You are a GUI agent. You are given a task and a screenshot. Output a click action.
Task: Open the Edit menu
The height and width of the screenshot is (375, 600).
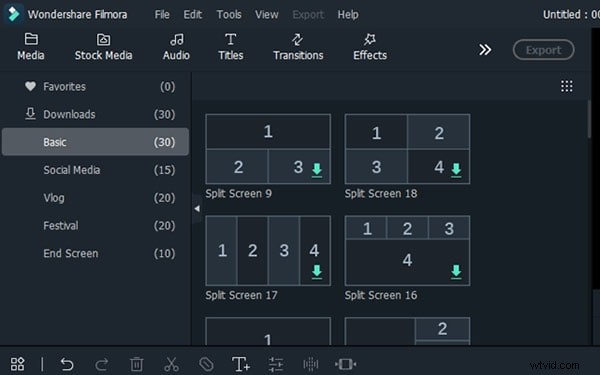tap(192, 15)
